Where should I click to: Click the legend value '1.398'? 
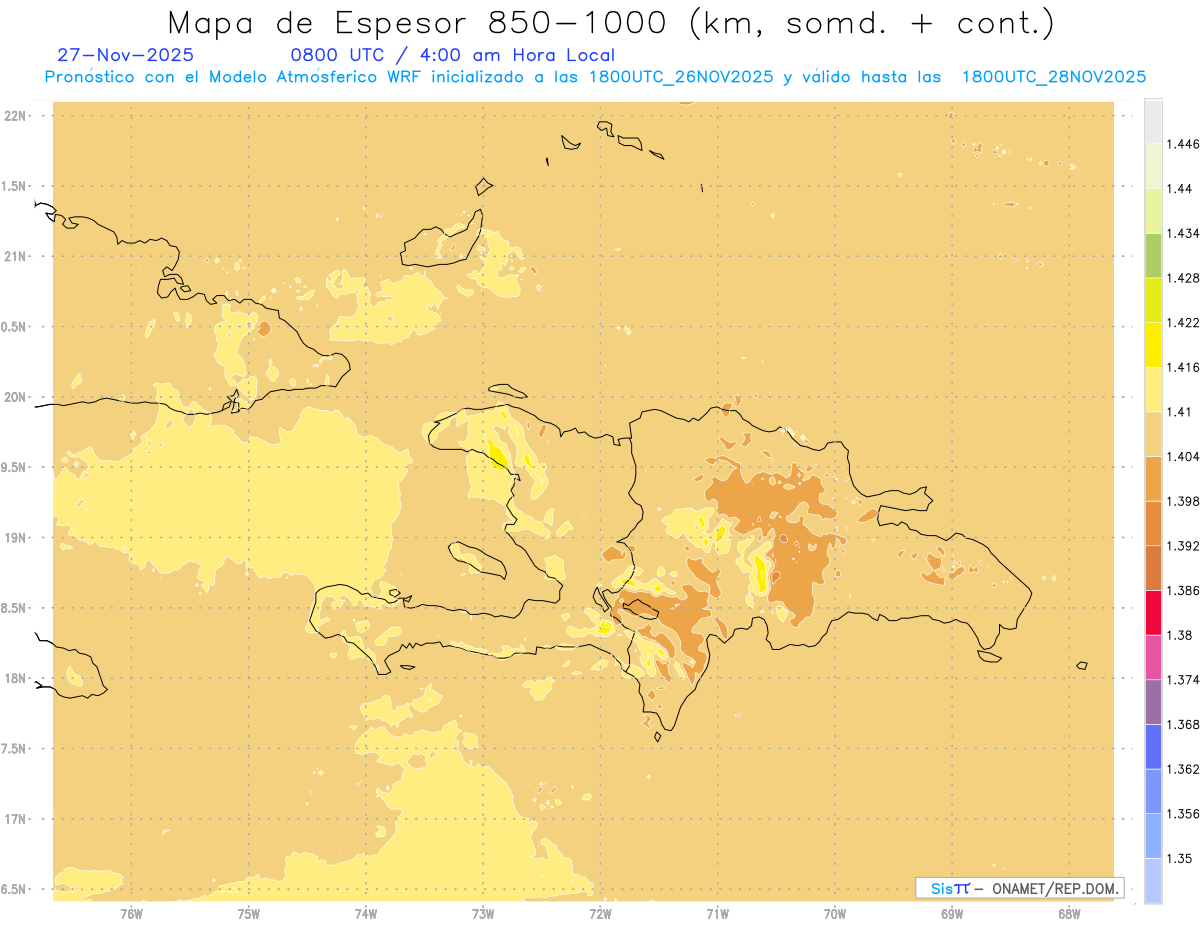point(1183,501)
